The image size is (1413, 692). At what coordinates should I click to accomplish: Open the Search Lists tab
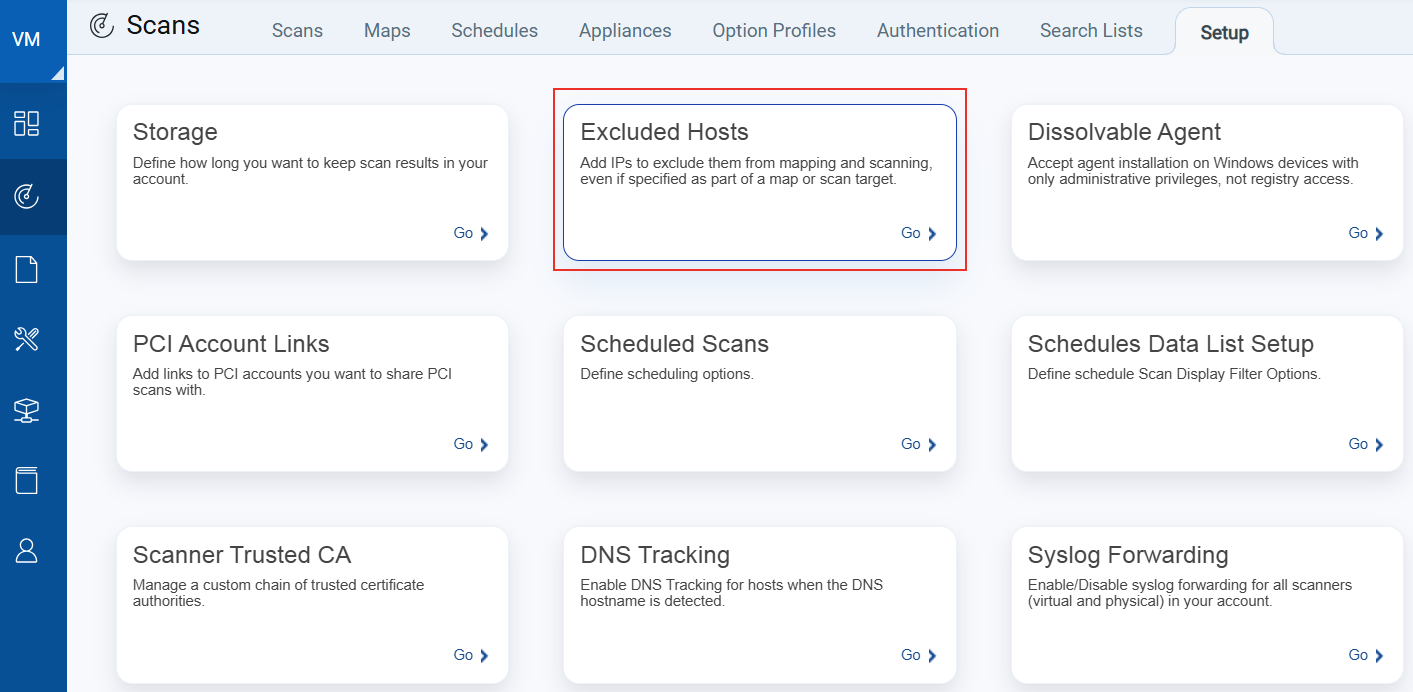coord(1091,30)
